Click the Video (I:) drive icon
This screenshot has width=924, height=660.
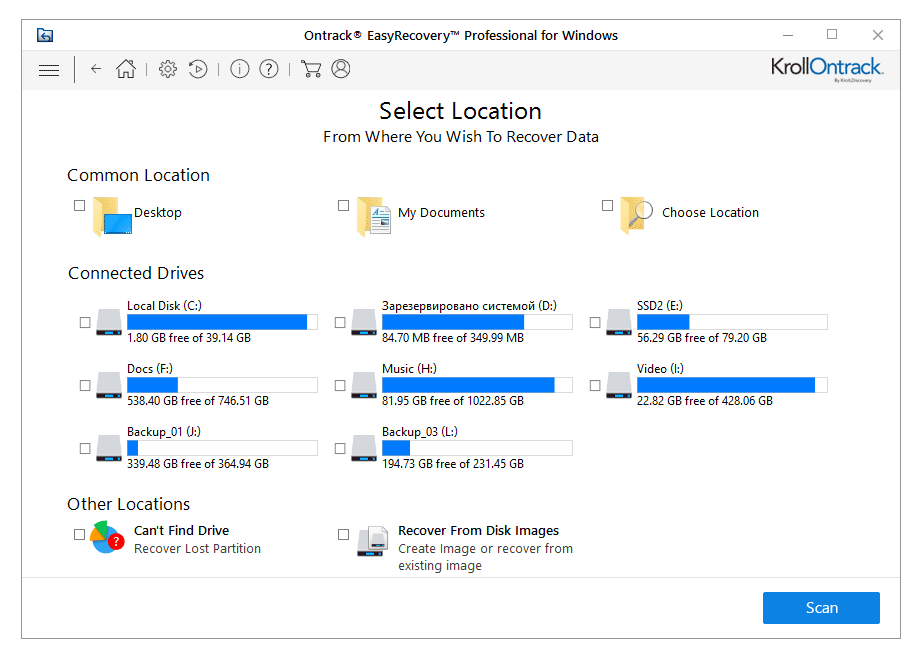(619, 385)
